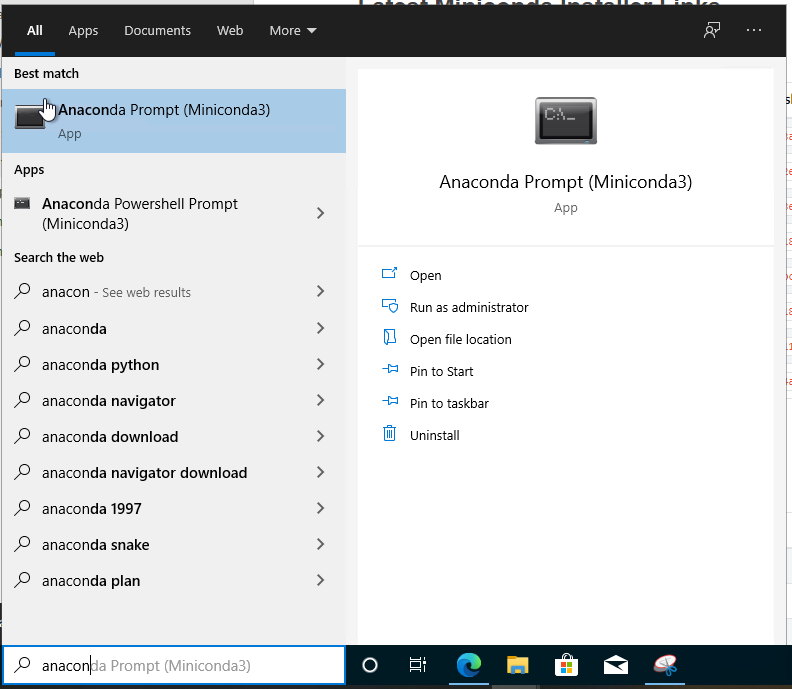This screenshot has width=792, height=689.
Task: Open File Explorer from the taskbar
Action: coord(517,665)
